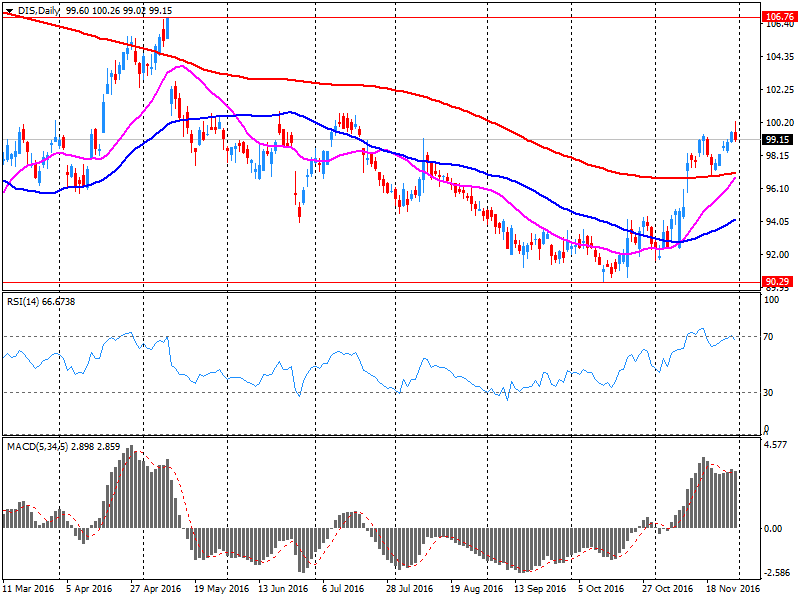Screen dimensions: 800x600
Task: Click the red 106.76 price level tag
Action: pos(778,17)
